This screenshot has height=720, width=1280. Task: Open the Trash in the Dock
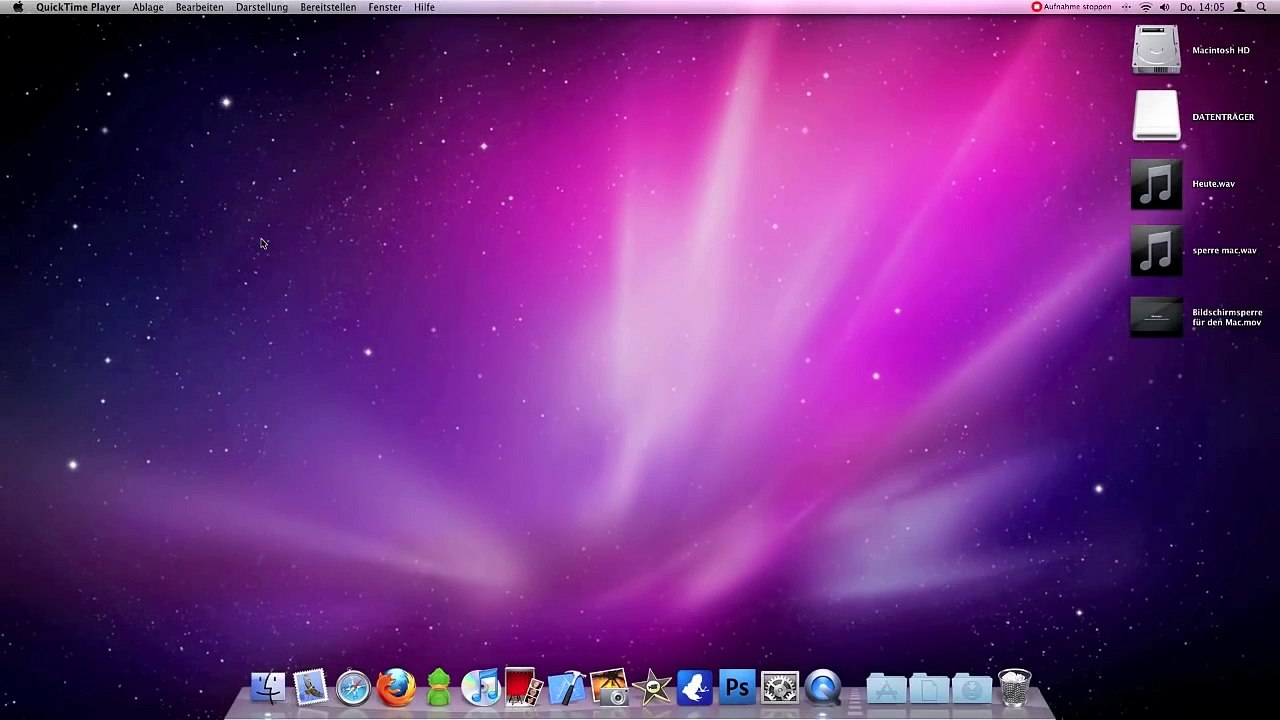[x=1014, y=688]
